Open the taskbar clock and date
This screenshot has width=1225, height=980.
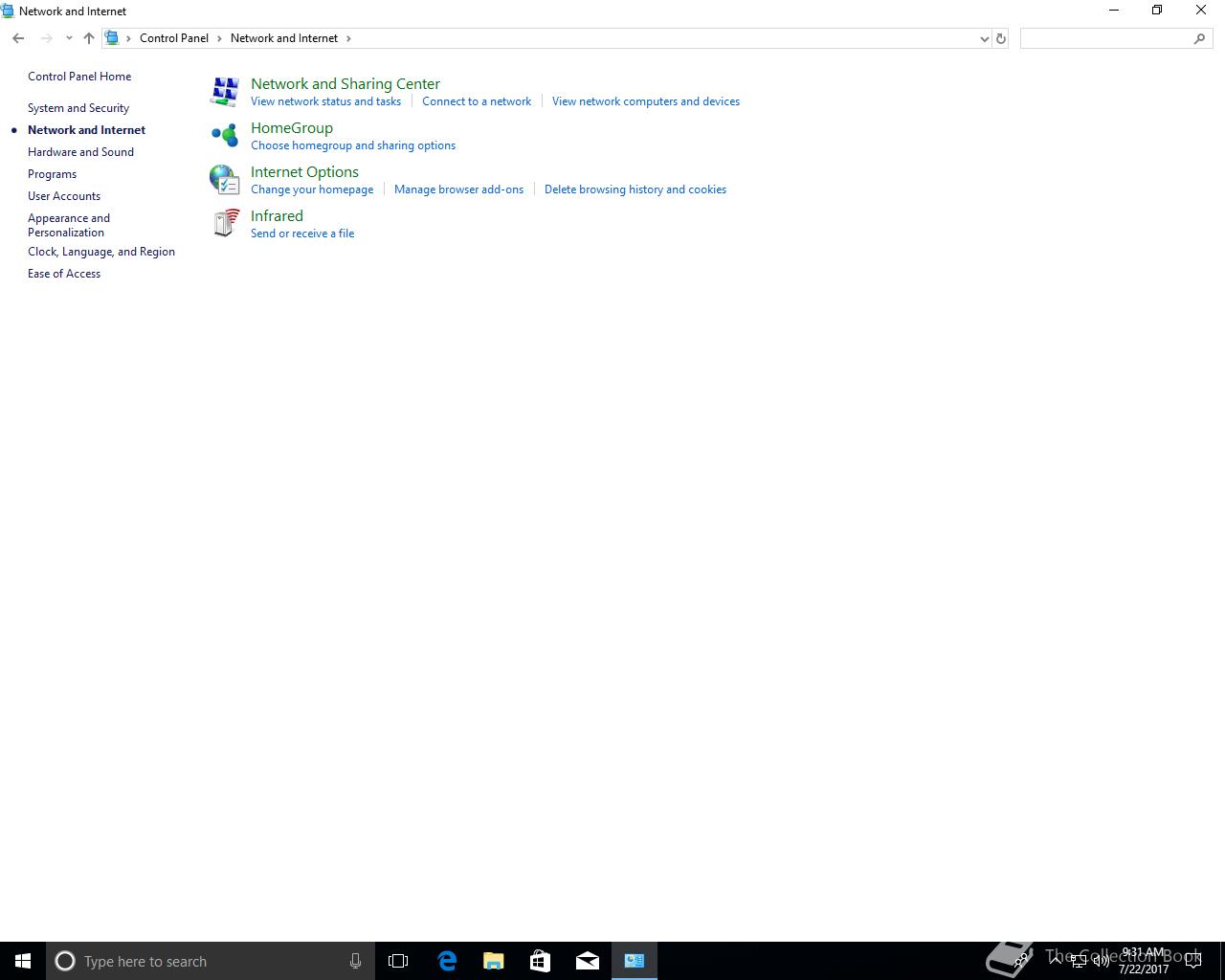[1144, 961]
